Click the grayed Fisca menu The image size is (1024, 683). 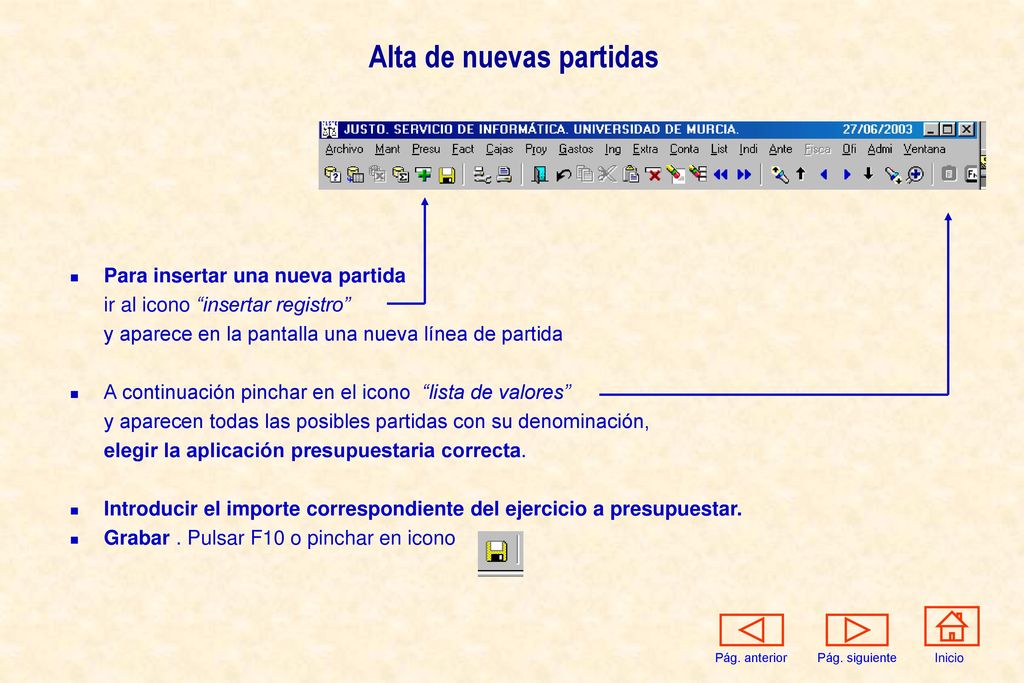818,149
